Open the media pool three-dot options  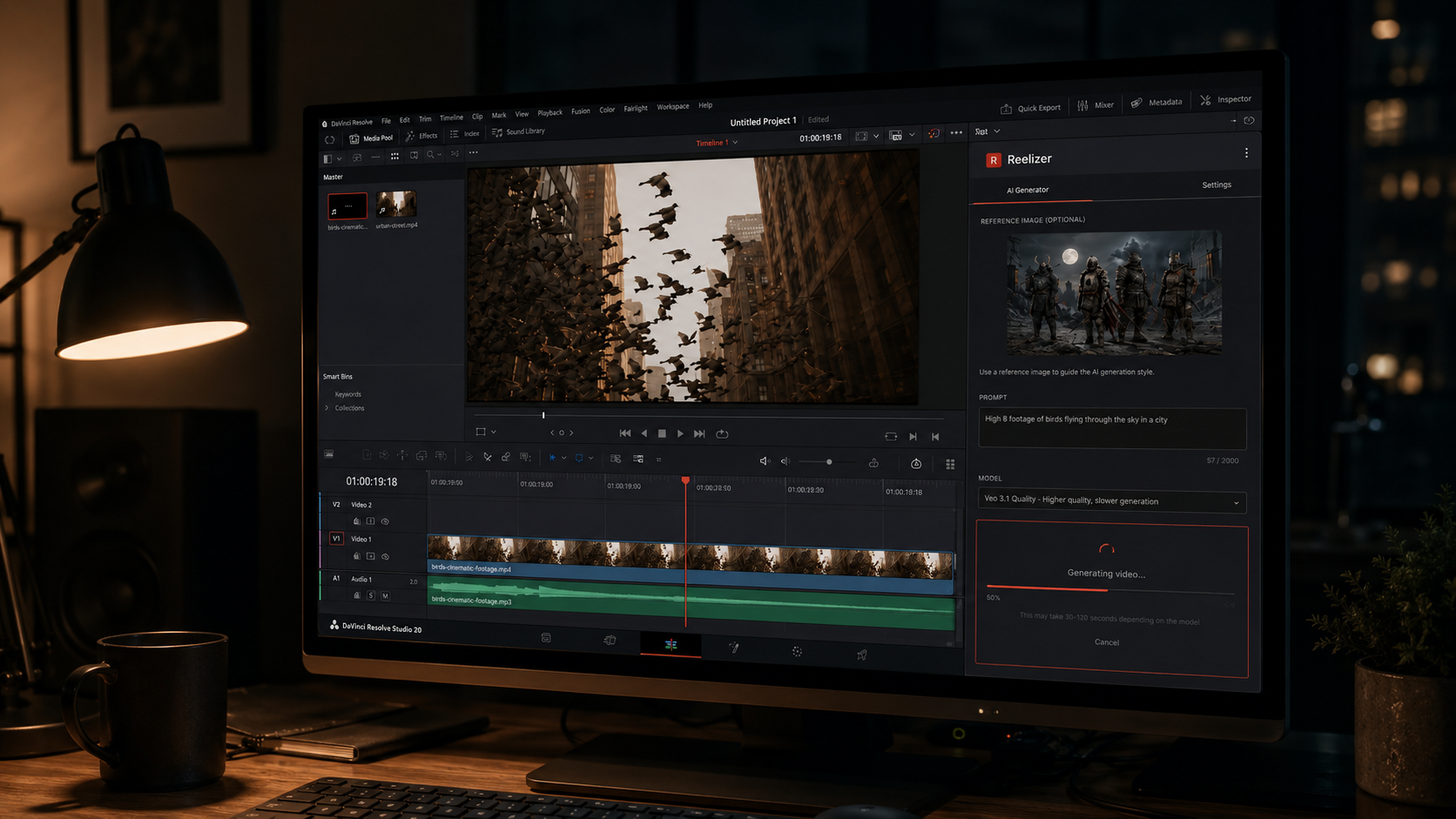(473, 153)
